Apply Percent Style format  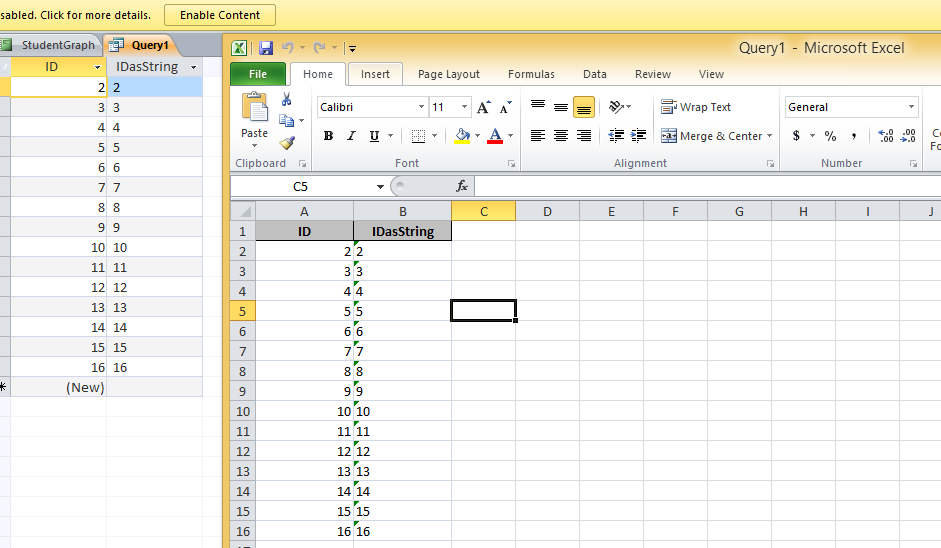click(831, 136)
